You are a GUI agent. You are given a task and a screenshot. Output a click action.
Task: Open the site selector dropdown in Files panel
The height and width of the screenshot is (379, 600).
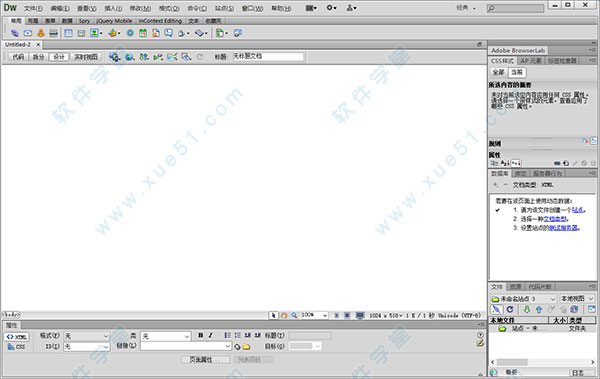[523, 299]
